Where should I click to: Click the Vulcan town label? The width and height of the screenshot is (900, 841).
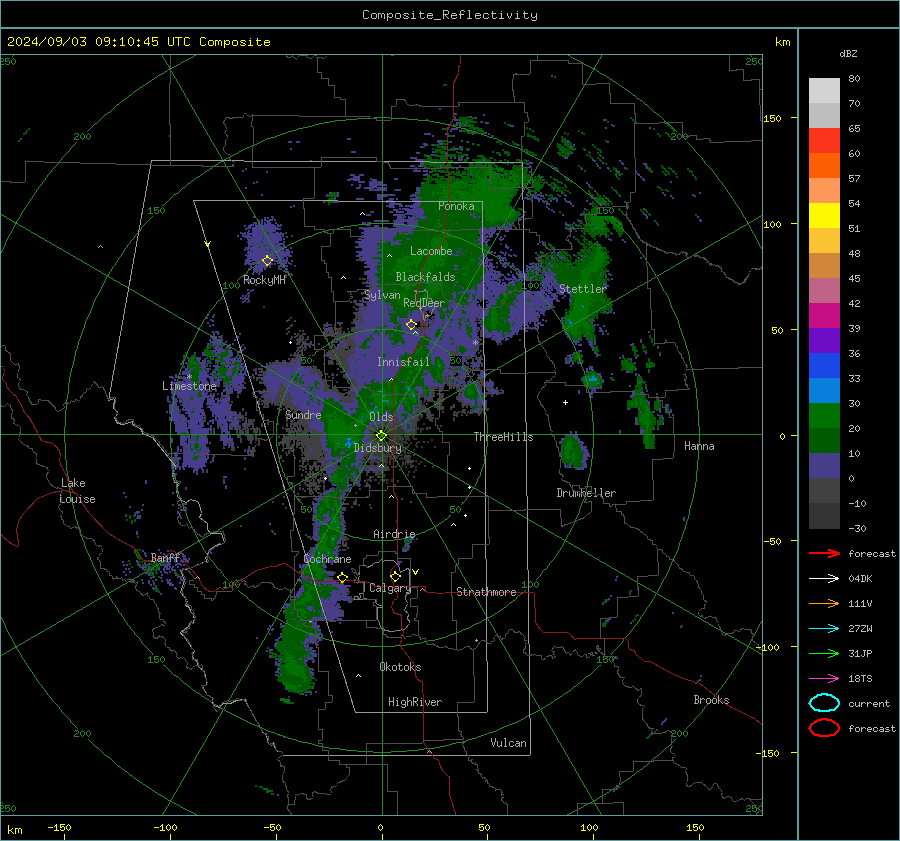(508, 743)
